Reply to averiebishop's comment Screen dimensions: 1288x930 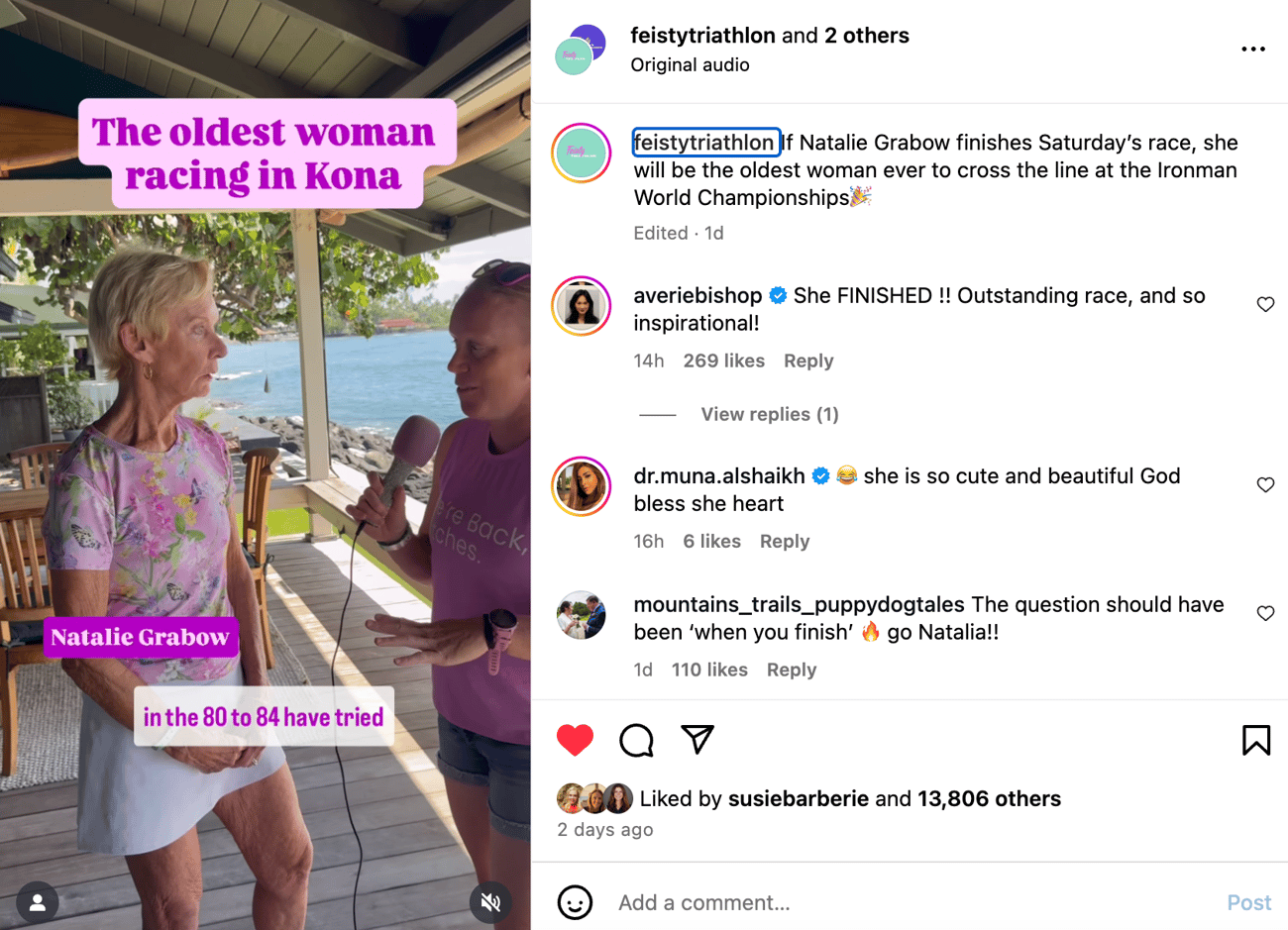(x=807, y=361)
